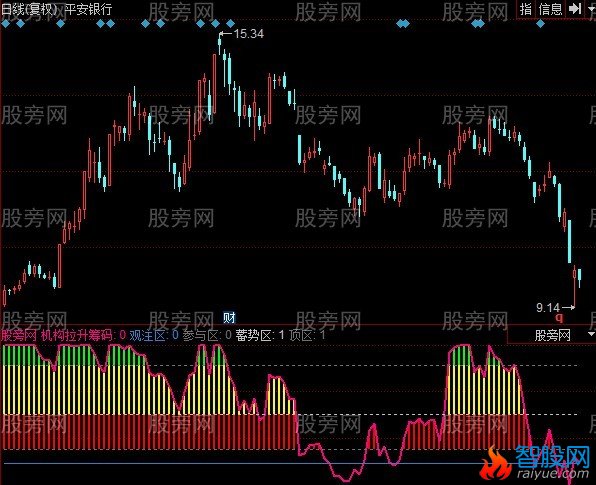Open the 信息 info button
This screenshot has width=596, height=485.
[550, 9]
